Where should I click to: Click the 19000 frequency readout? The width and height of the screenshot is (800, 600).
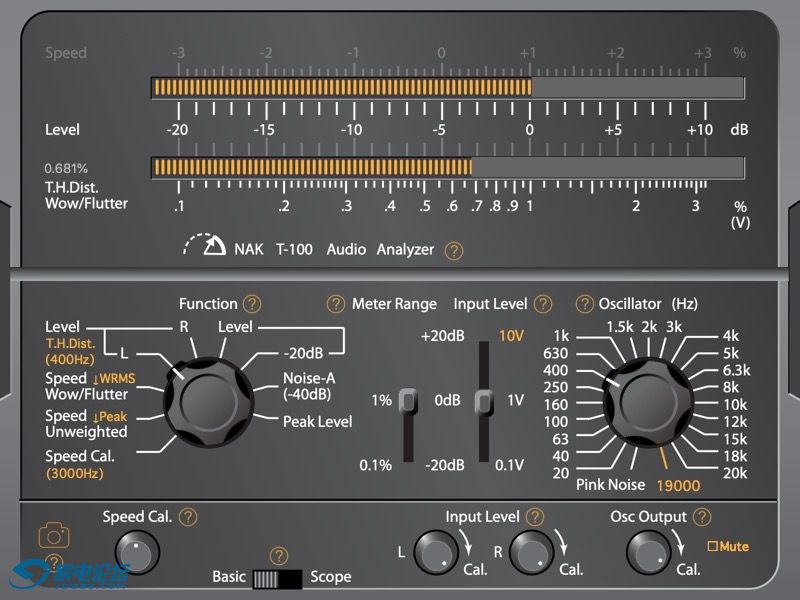click(678, 486)
